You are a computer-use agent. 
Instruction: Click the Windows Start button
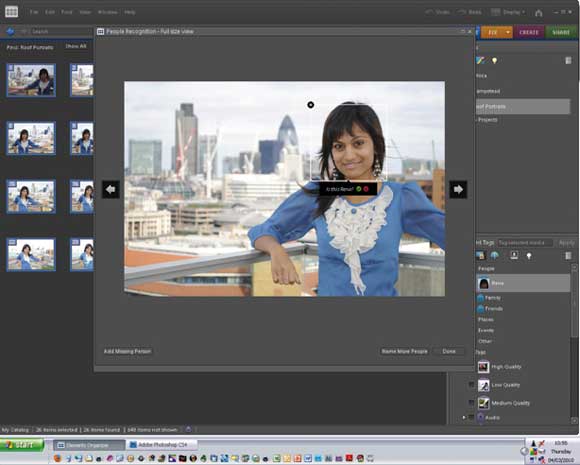[x=22, y=445]
